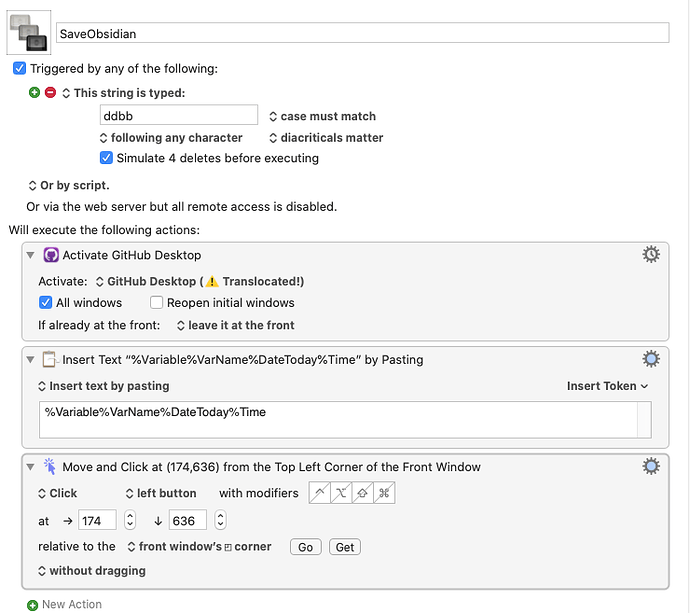Open following any character dropdown

pos(171,138)
